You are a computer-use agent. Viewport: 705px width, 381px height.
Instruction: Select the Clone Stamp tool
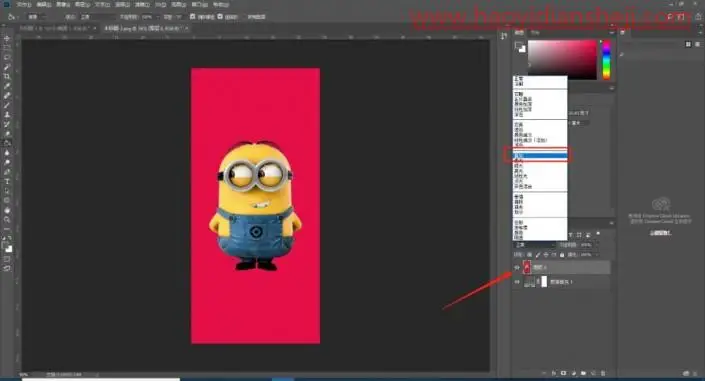7,115
